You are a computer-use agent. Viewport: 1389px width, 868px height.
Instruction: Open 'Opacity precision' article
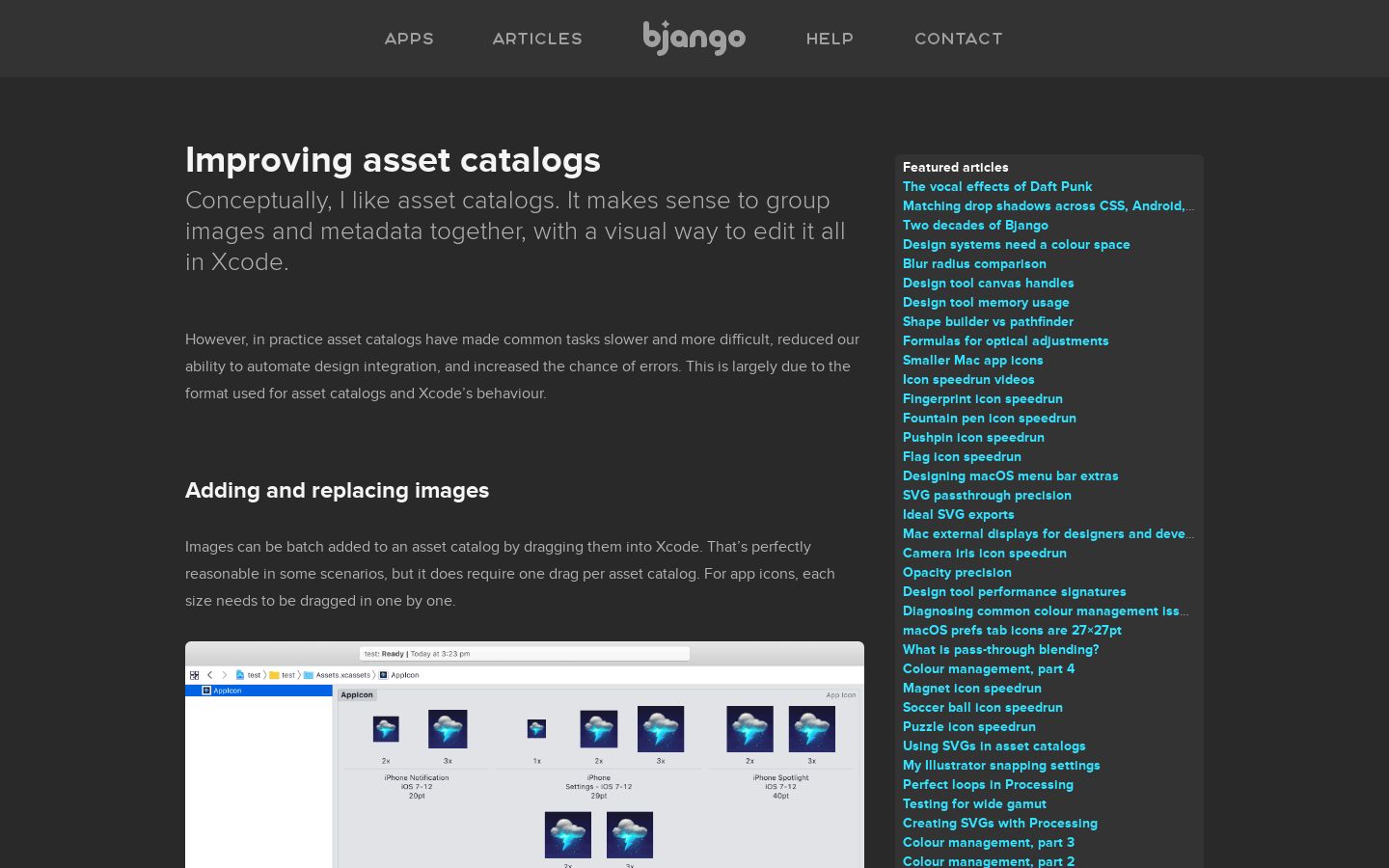(x=957, y=572)
